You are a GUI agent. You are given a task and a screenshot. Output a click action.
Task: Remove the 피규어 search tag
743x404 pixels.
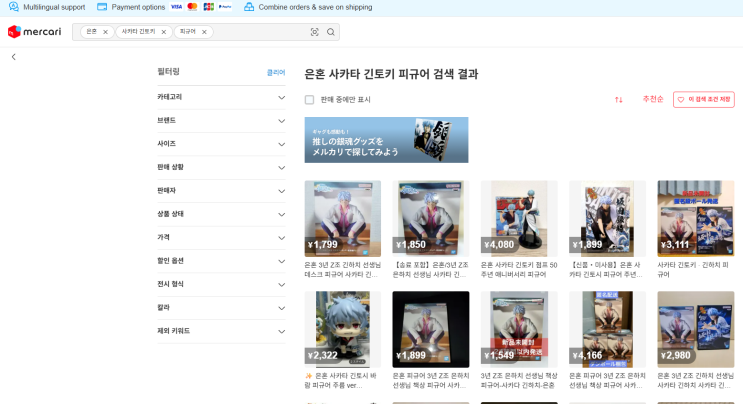204,32
